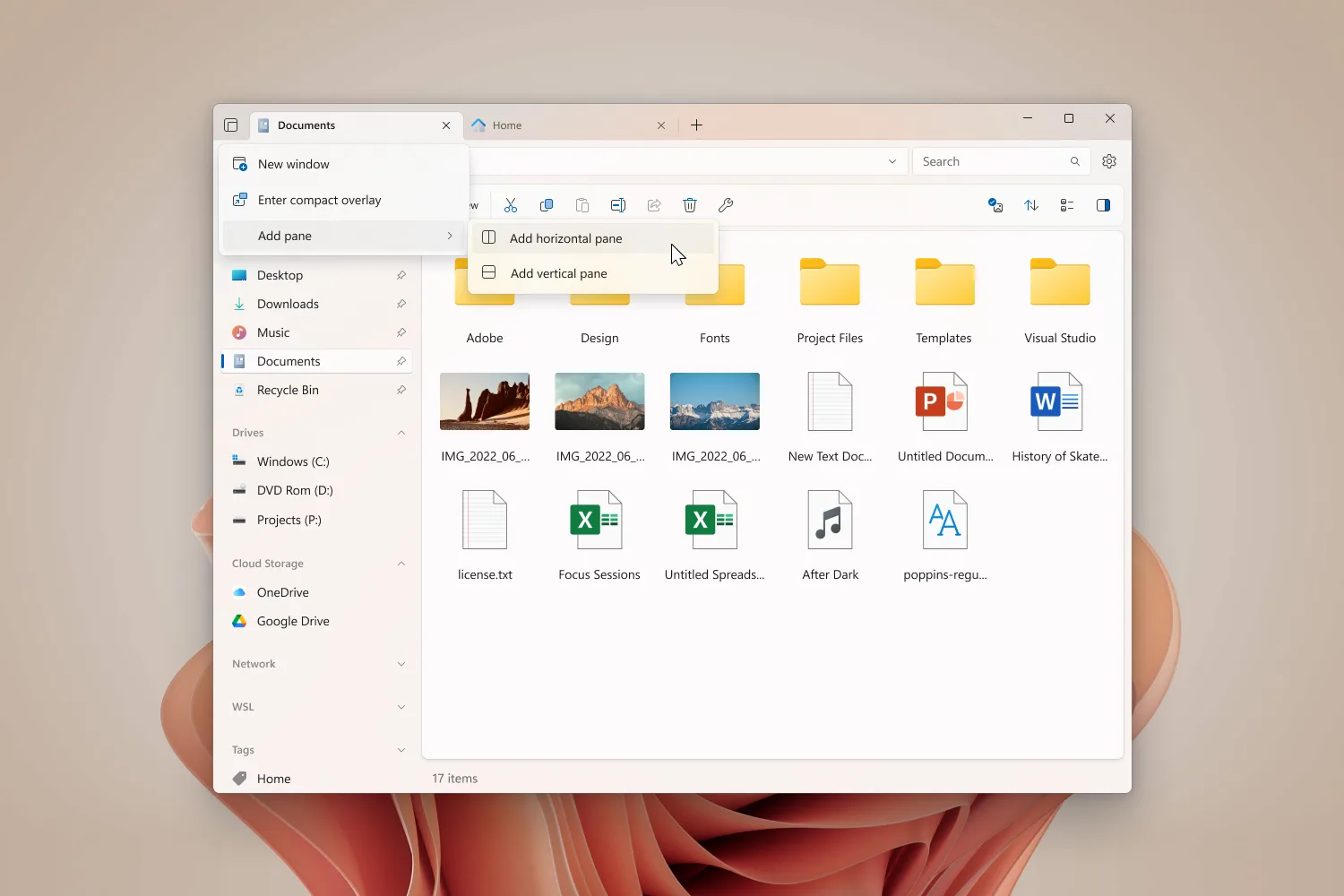Open a new tab with the plus button
The image size is (1344, 896).
[697, 125]
